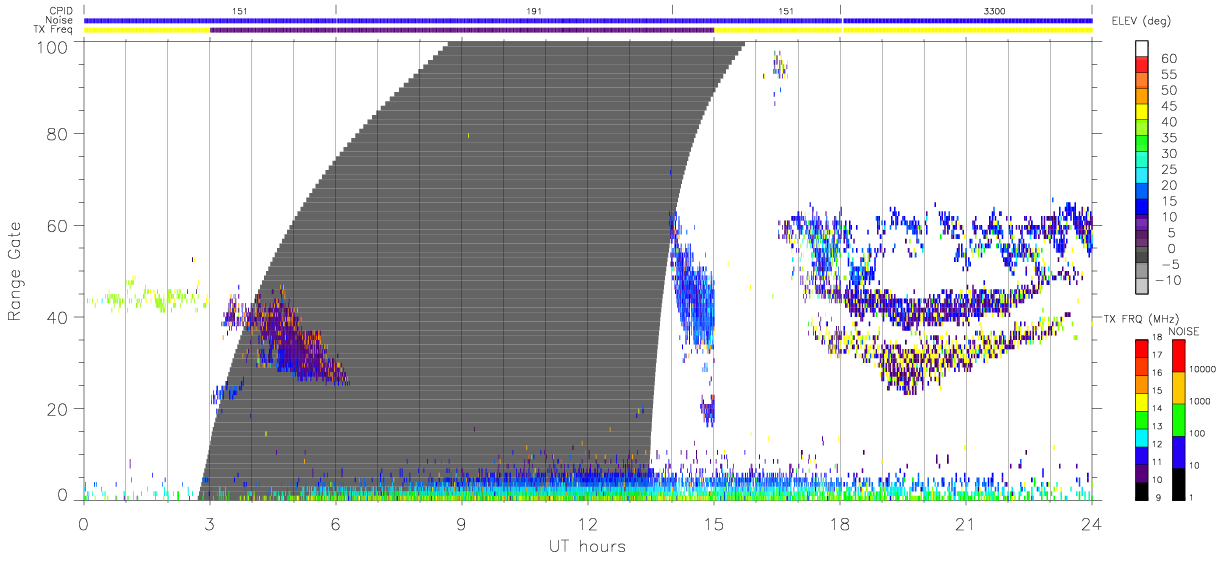This screenshot has height=567, width=1228.
Task: Select the black 9-10 MHz TX FRQ swatch
Action: [1142, 489]
